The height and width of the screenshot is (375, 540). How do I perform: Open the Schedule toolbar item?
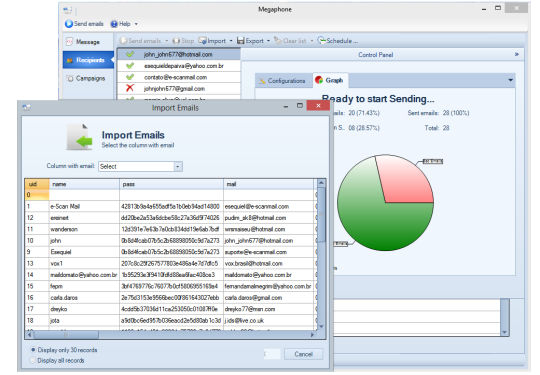[338, 41]
